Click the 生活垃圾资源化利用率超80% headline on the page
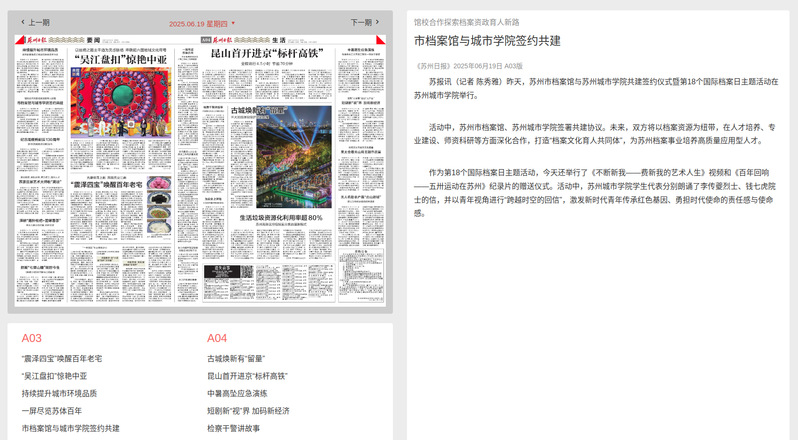The height and width of the screenshot is (440, 798). tap(279, 218)
